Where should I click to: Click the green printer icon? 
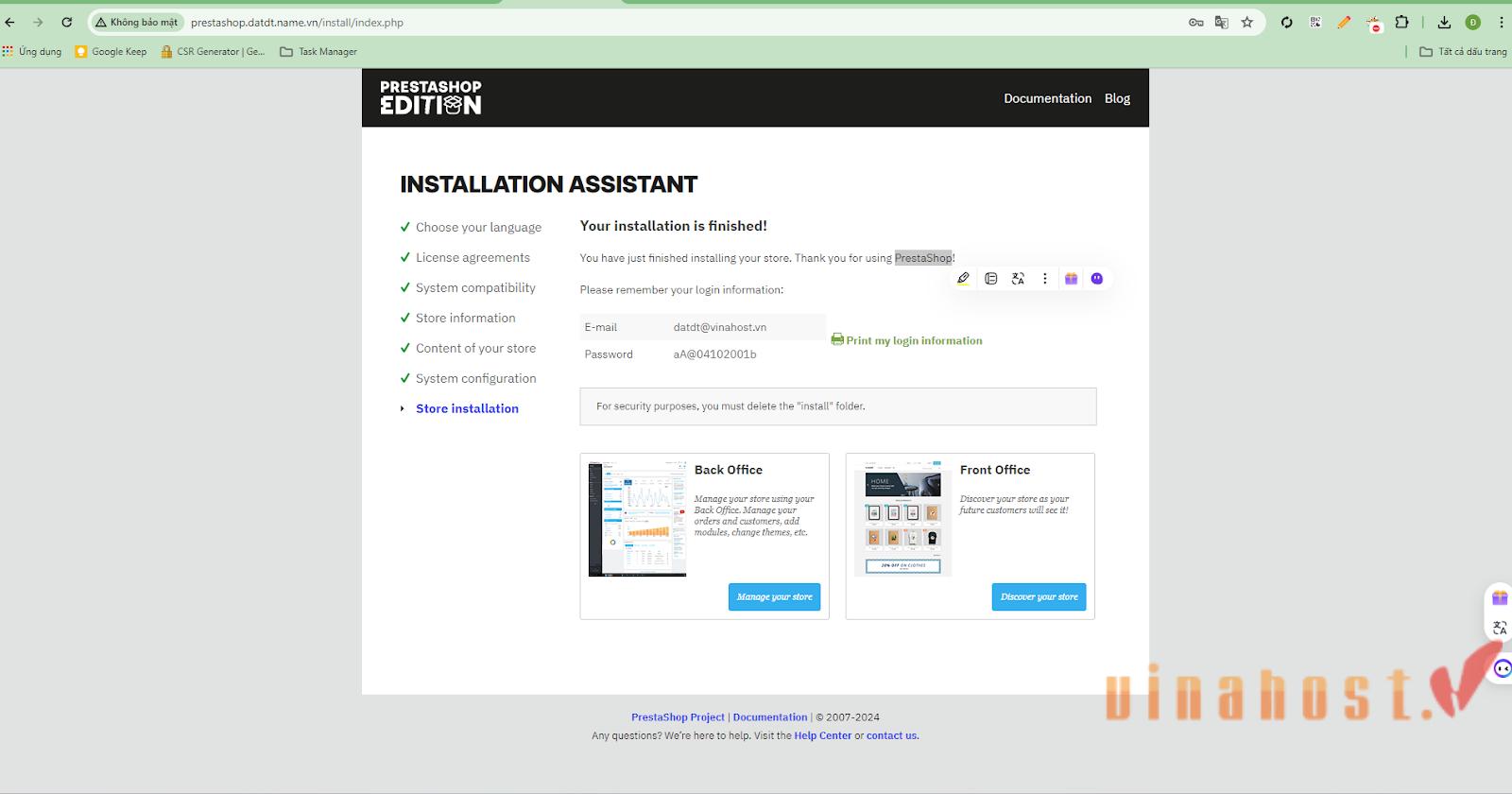point(837,339)
